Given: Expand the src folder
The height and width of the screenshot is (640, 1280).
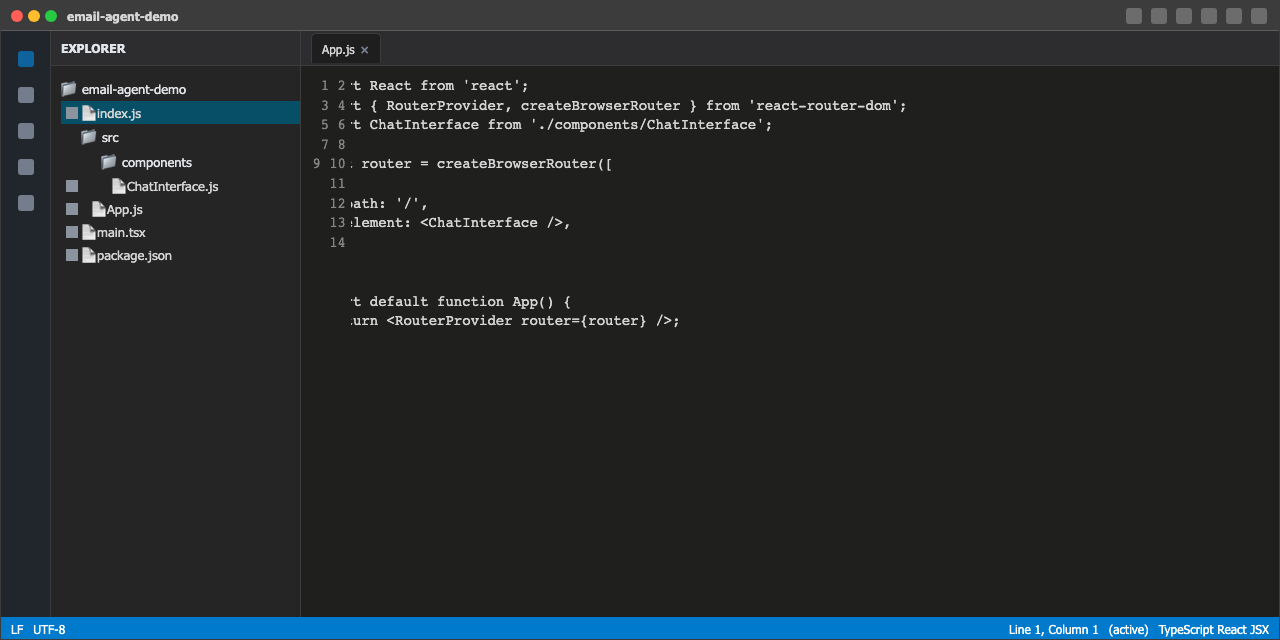Looking at the screenshot, I should pos(110,137).
